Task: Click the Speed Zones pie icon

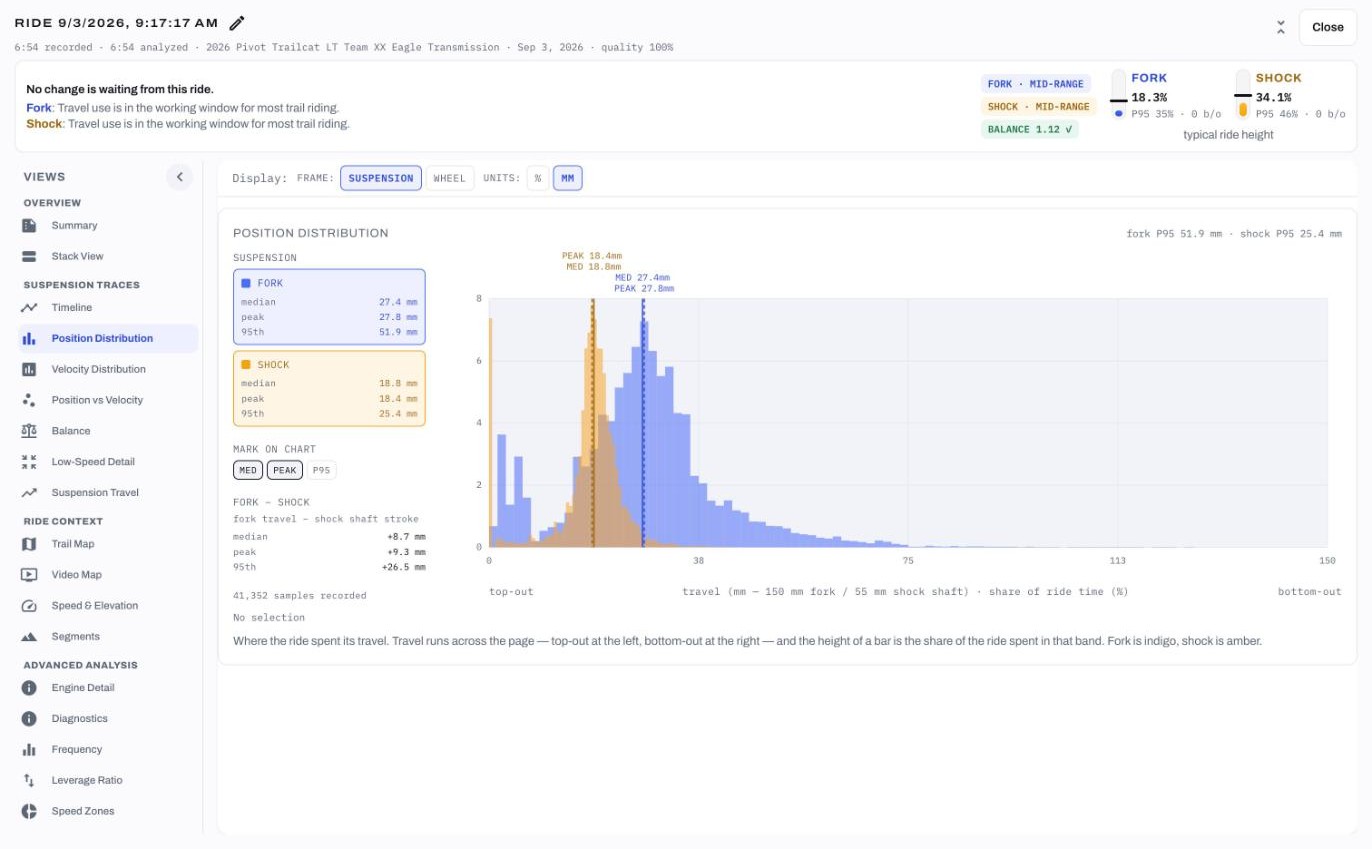Action: point(29,812)
